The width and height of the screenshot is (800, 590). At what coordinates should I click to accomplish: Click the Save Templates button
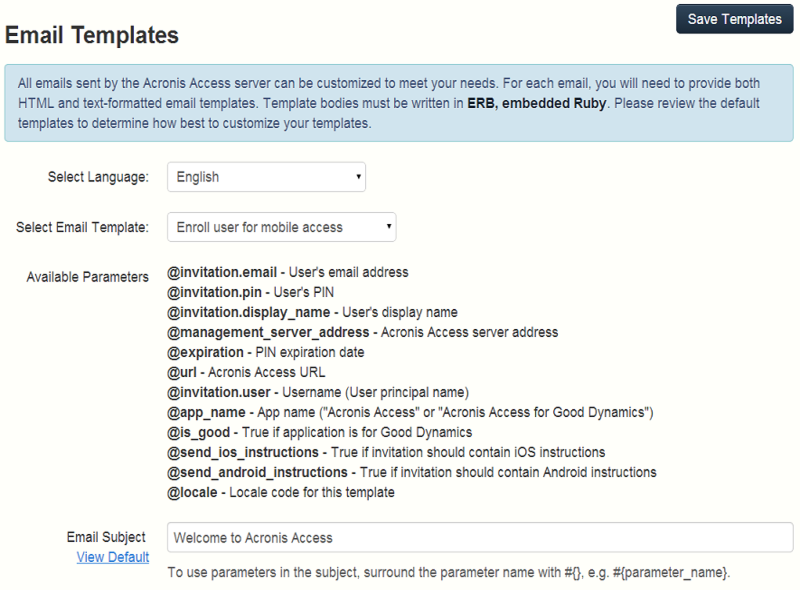tap(735, 19)
